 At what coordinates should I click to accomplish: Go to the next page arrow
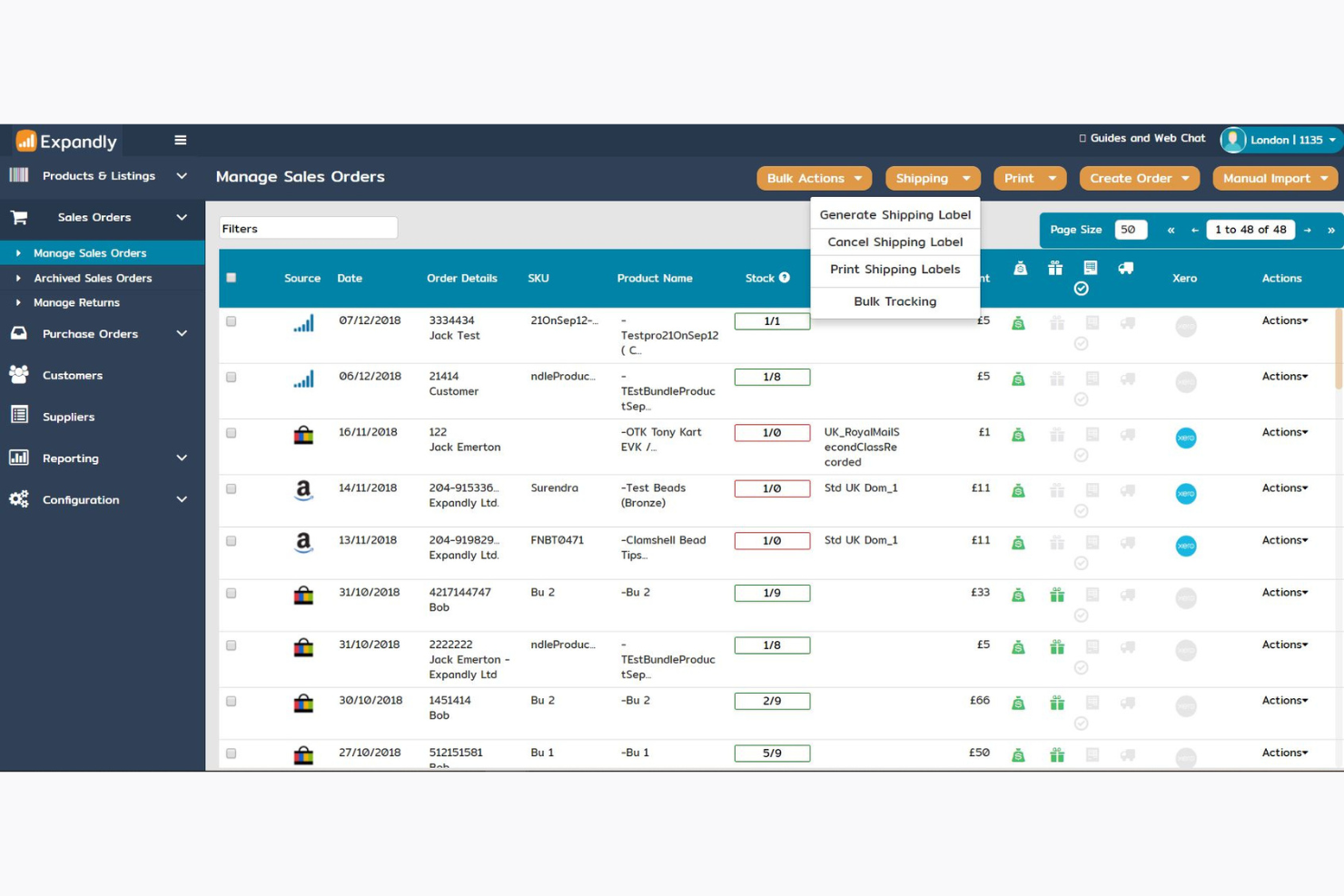click(x=1307, y=230)
